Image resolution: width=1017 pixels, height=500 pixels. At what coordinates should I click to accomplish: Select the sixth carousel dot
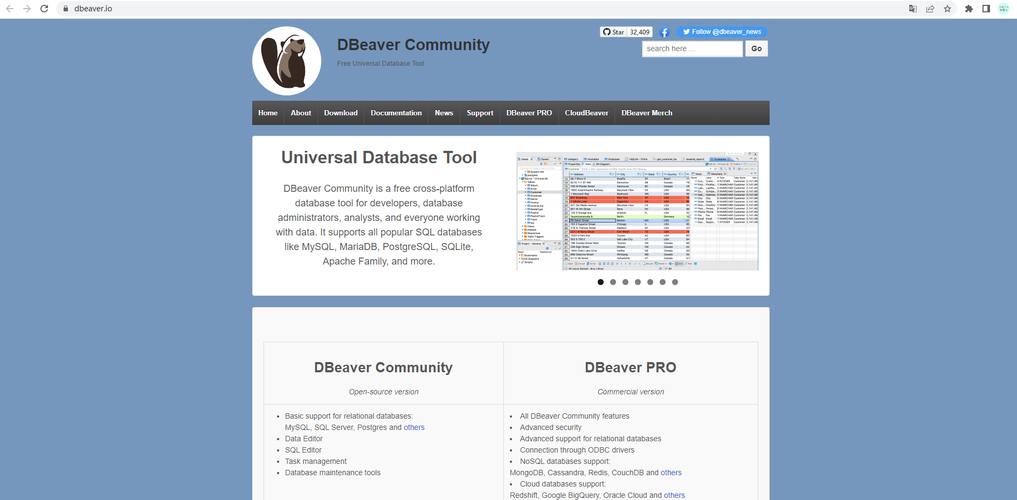coord(662,282)
